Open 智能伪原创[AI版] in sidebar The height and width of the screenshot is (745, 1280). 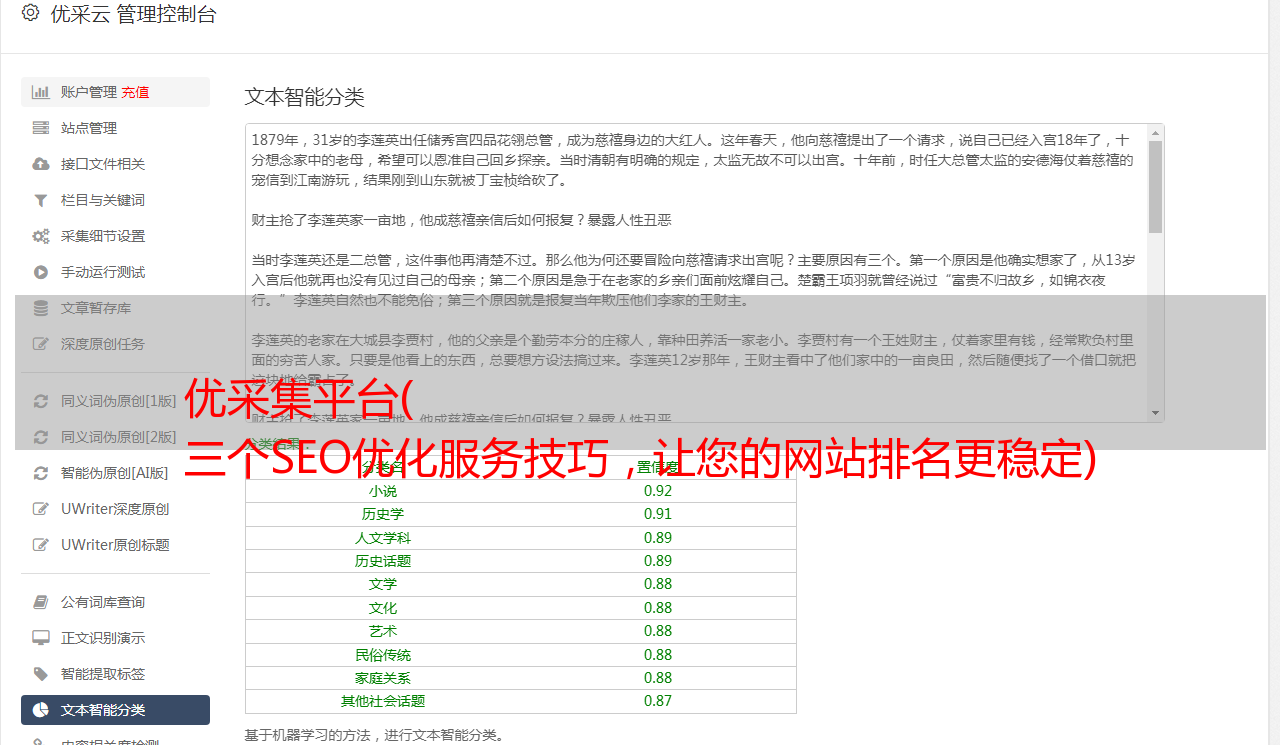pos(115,473)
